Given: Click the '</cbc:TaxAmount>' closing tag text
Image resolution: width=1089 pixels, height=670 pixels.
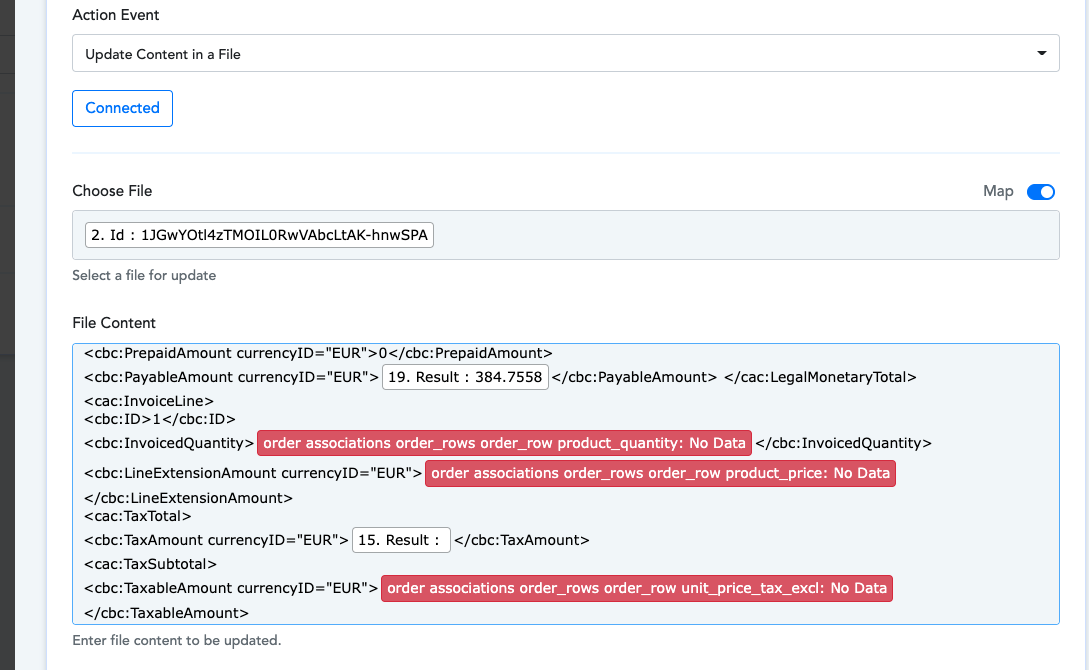Looking at the screenshot, I should (x=522, y=540).
